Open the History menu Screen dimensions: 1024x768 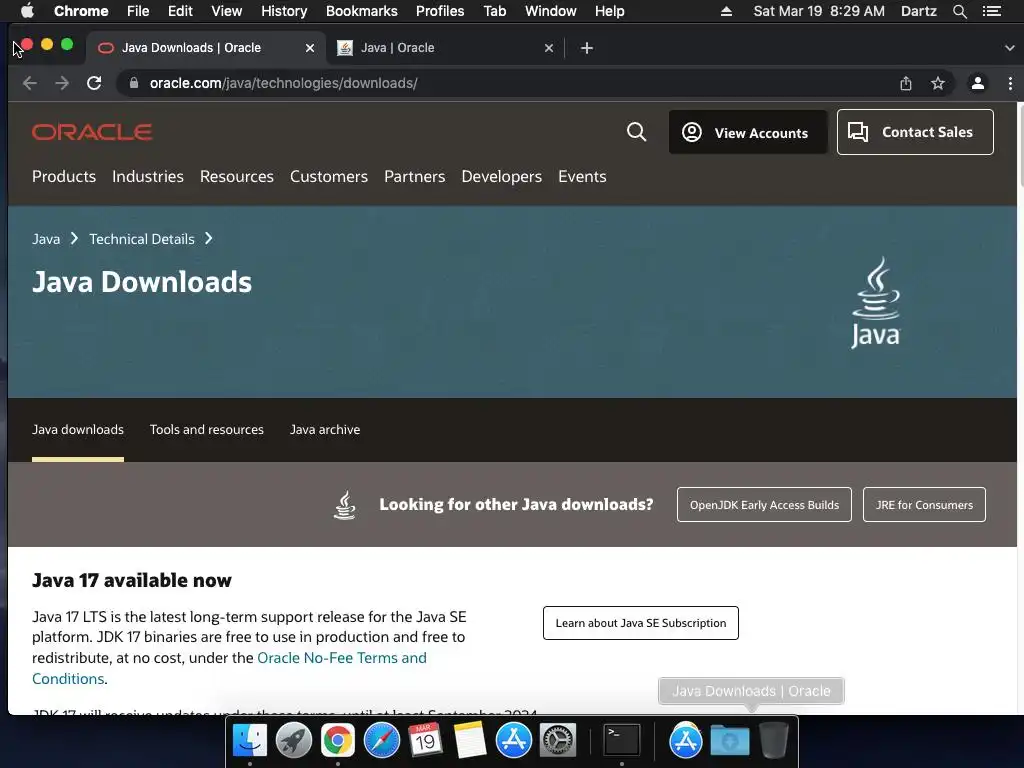283,11
